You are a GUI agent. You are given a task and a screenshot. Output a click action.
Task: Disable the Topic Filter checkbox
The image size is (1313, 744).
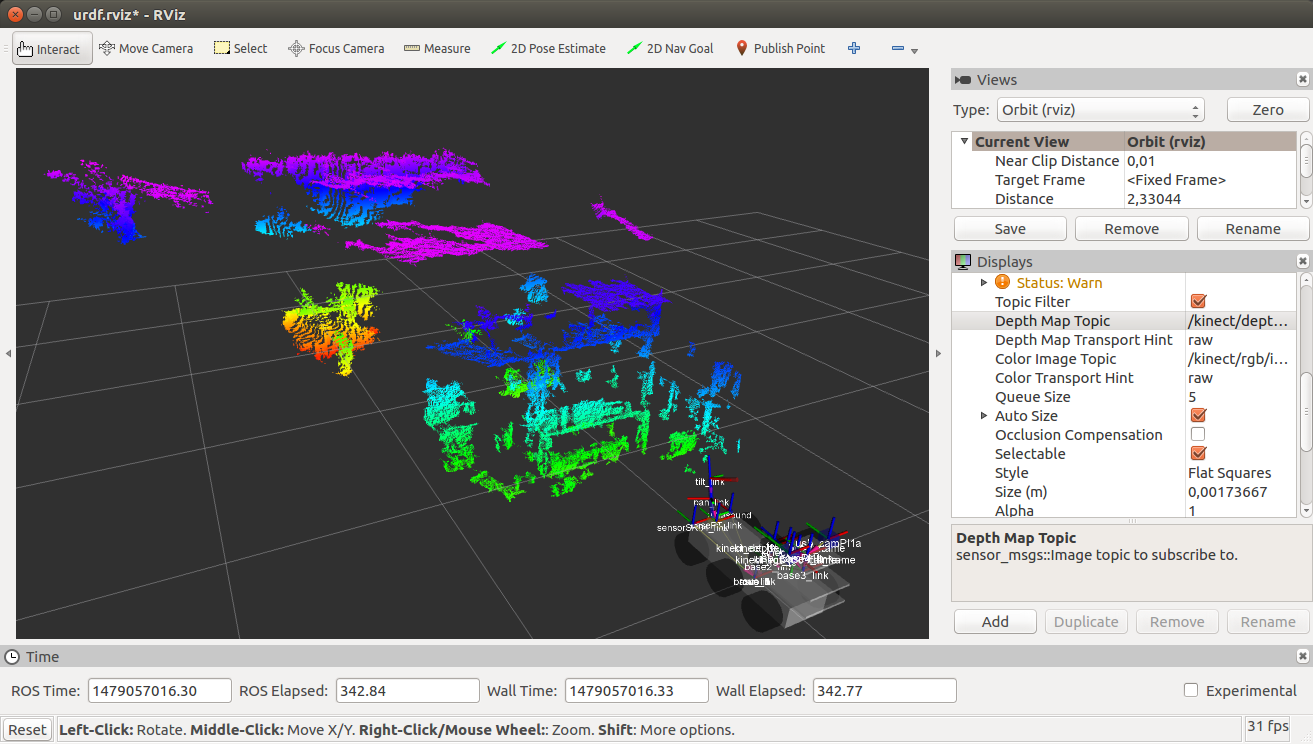coord(1198,302)
